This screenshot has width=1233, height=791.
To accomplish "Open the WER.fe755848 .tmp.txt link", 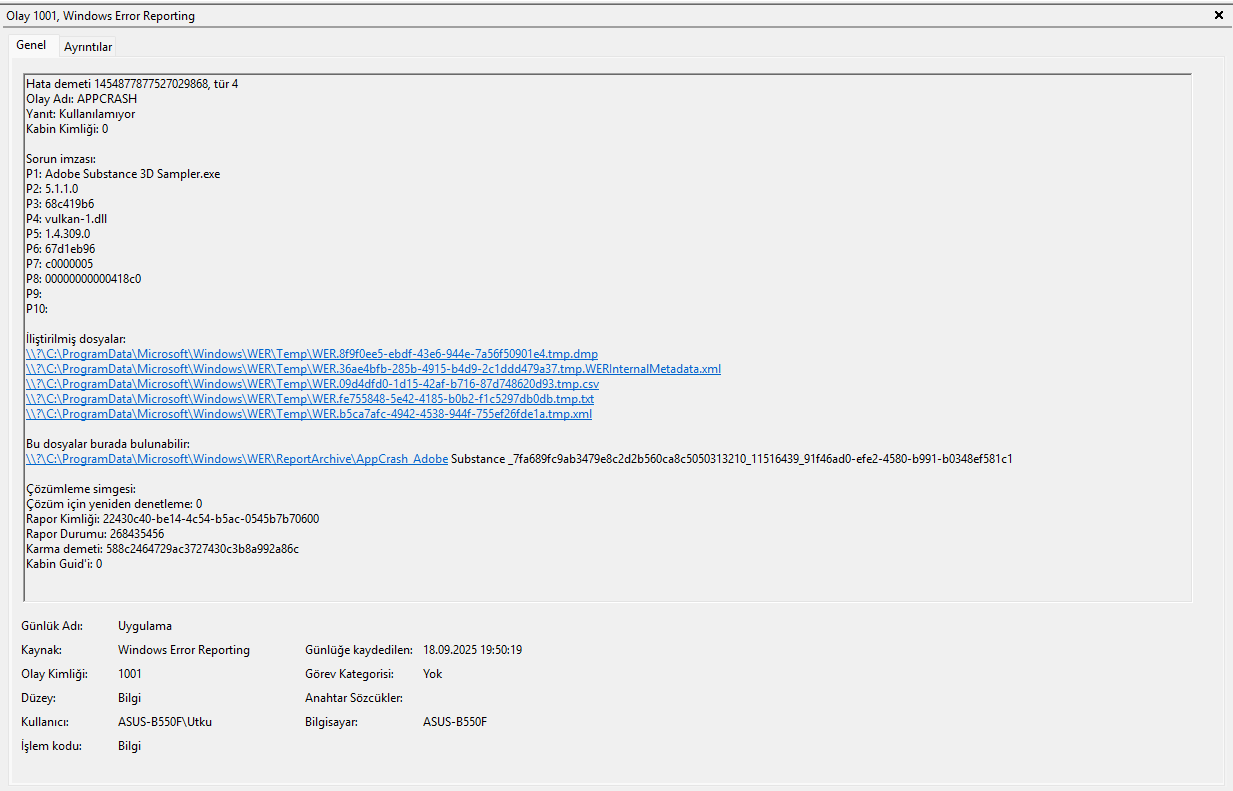I will [309, 399].
